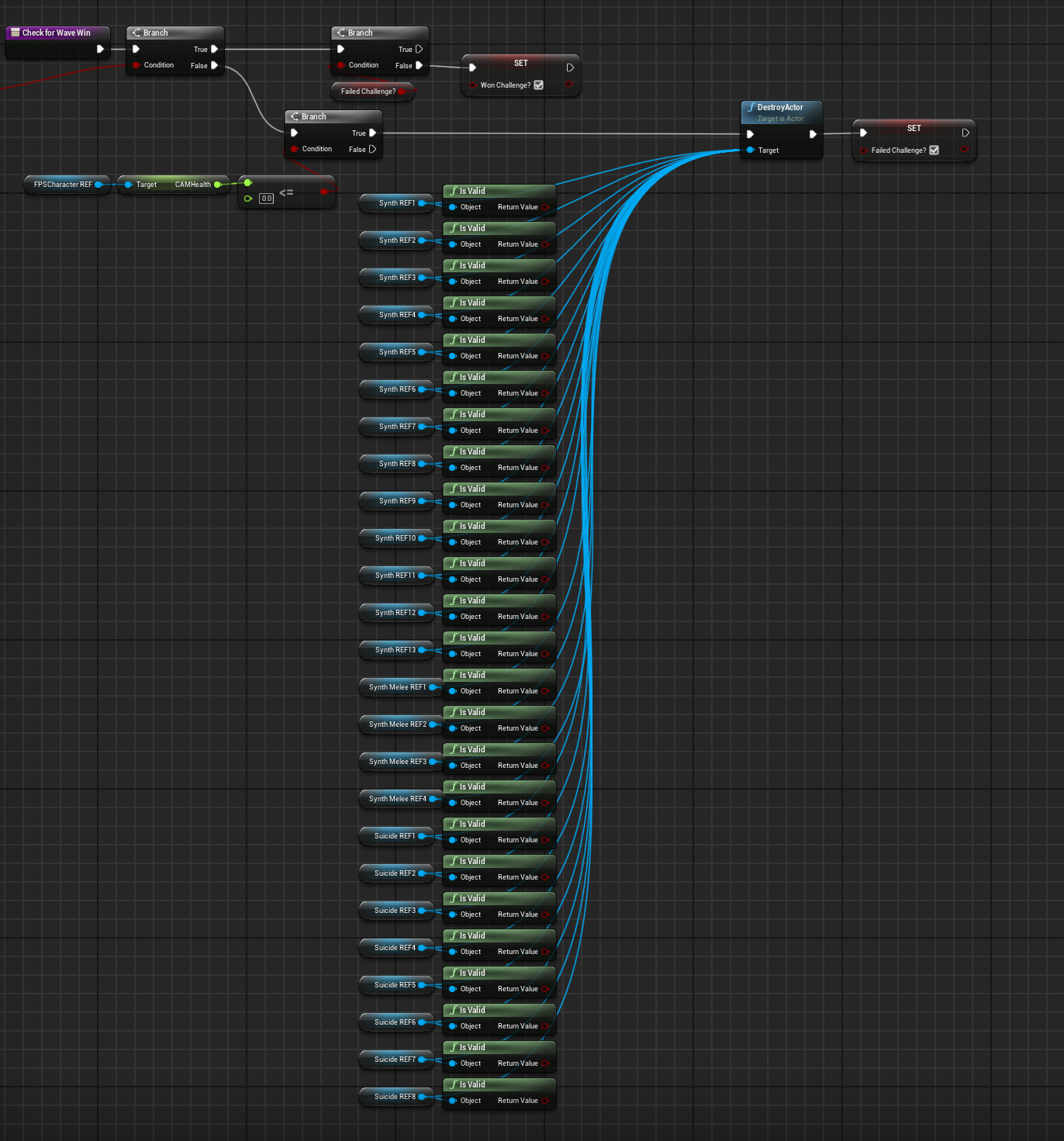1064x1141 pixels.
Task: Select the Synth REF10 variable node
Action: (x=394, y=538)
